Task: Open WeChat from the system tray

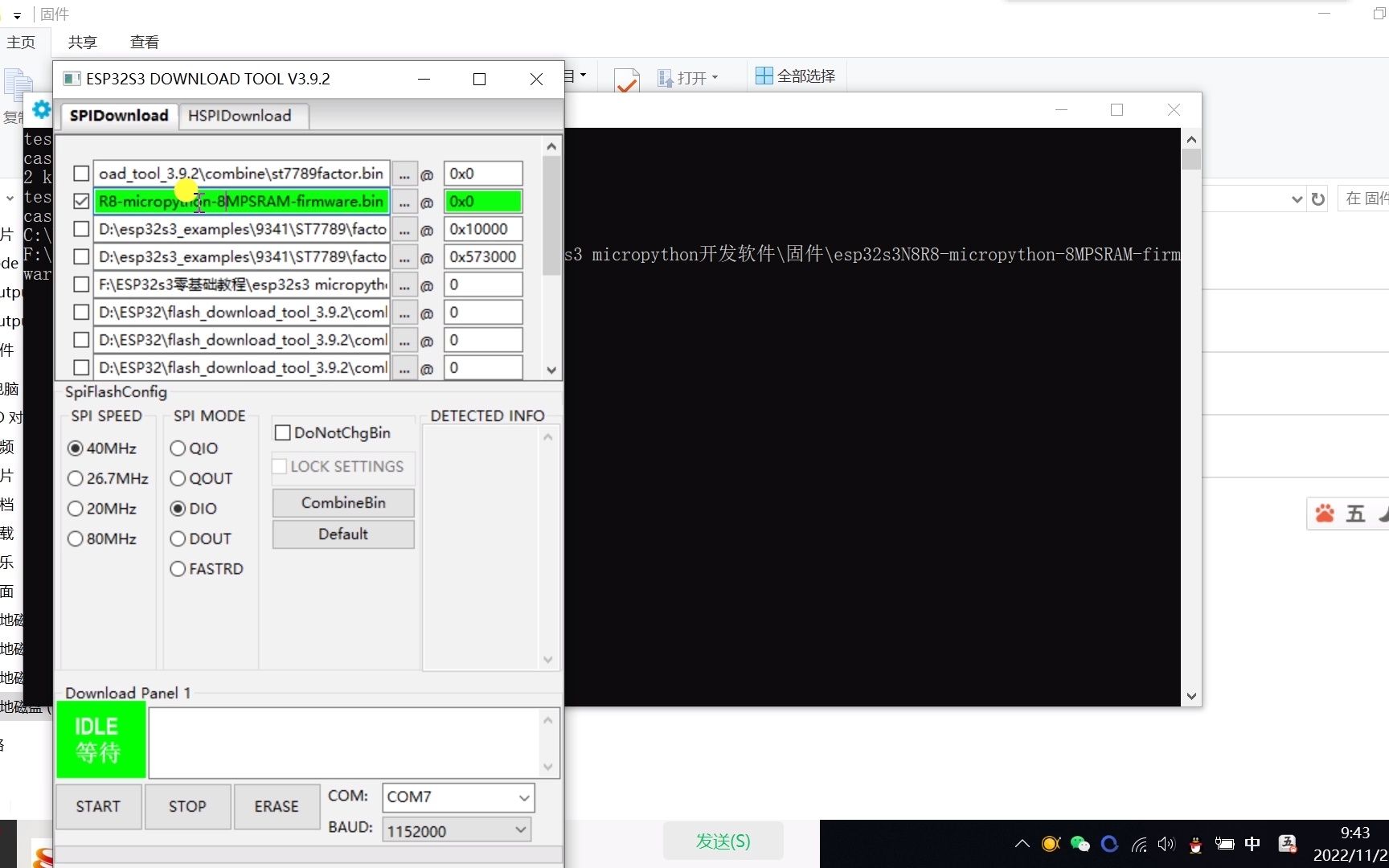Action: click(1080, 844)
